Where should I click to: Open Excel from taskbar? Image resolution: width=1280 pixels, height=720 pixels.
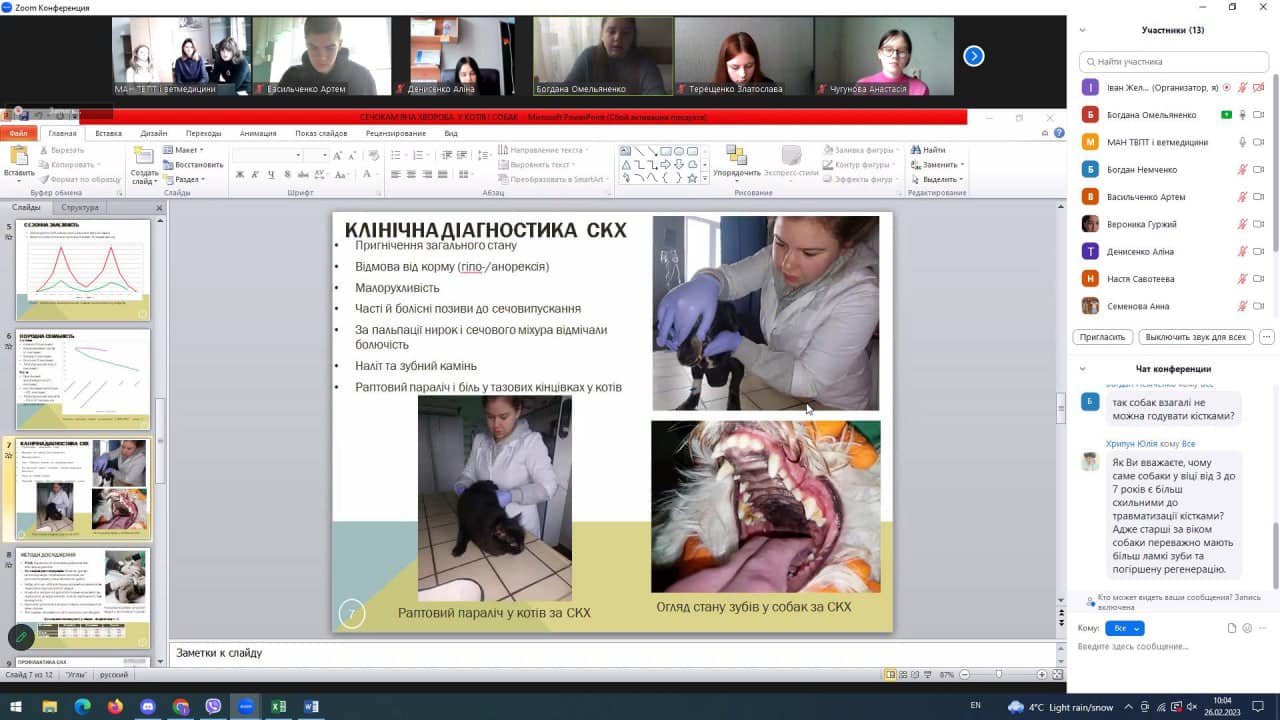point(279,706)
